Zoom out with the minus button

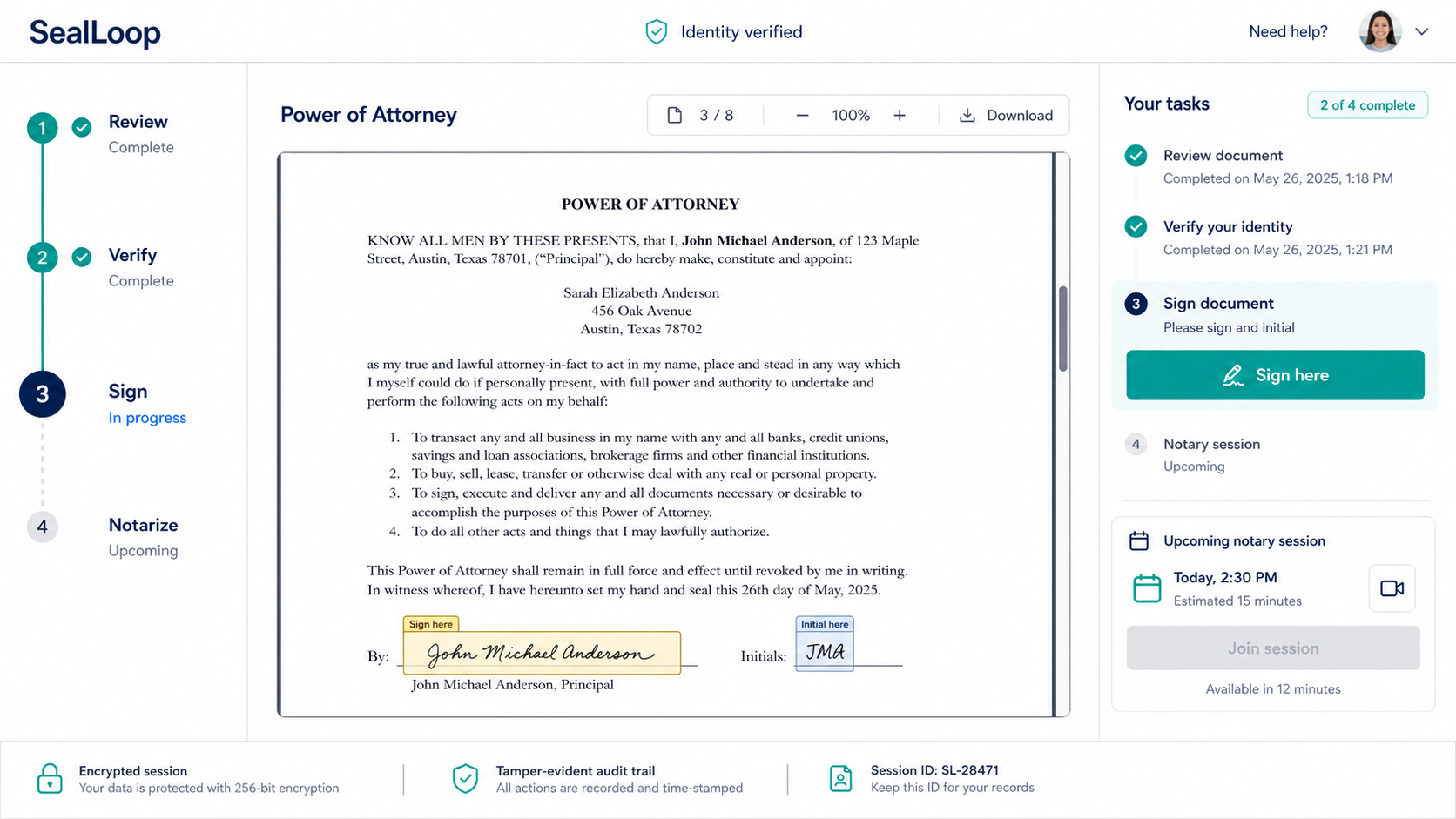[802, 115]
